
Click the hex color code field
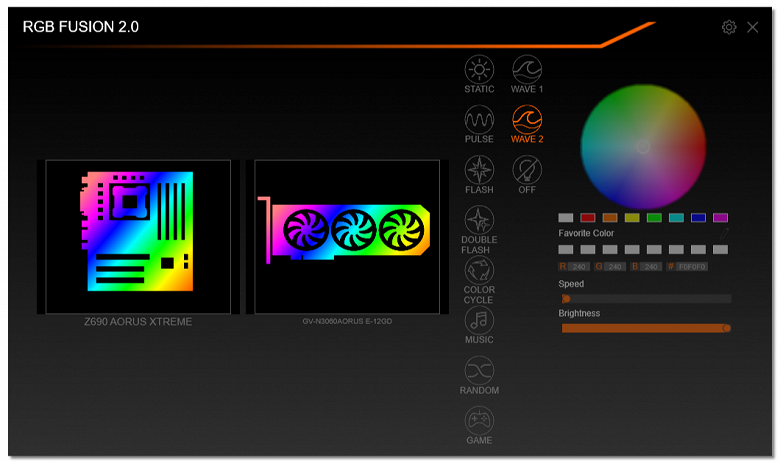pos(692,267)
